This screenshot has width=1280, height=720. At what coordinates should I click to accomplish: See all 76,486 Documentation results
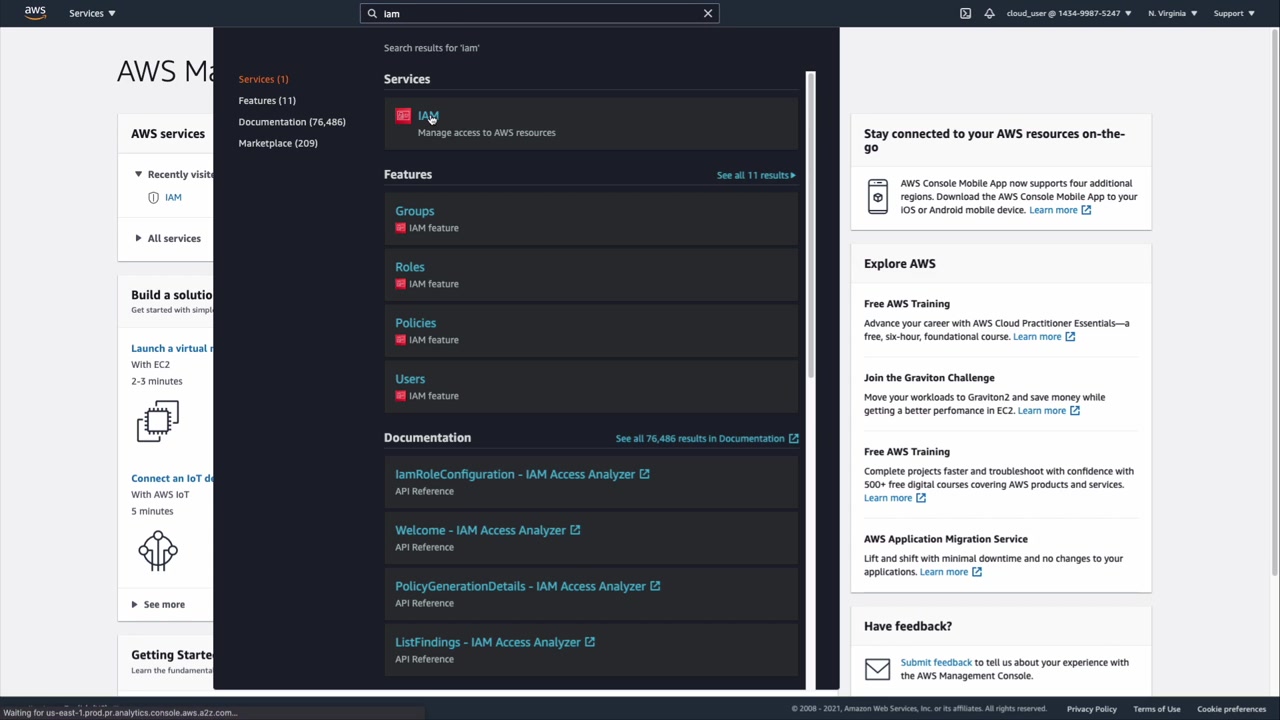[707, 438]
